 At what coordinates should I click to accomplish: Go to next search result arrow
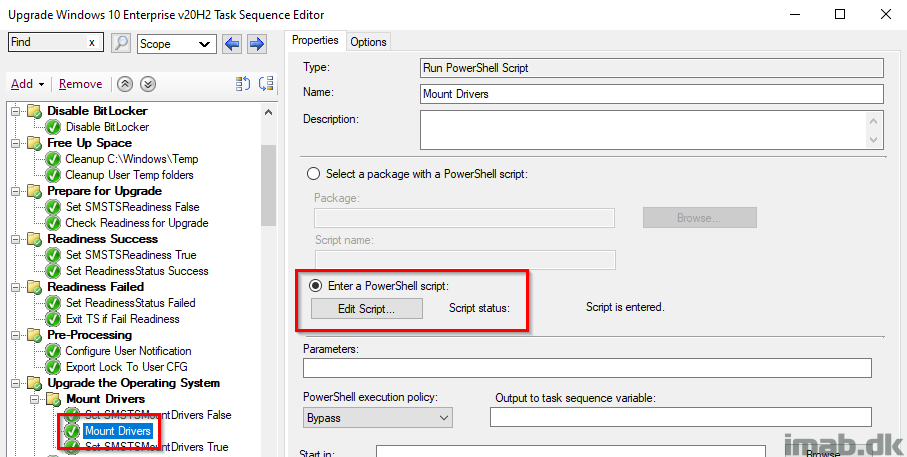point(256,43)
